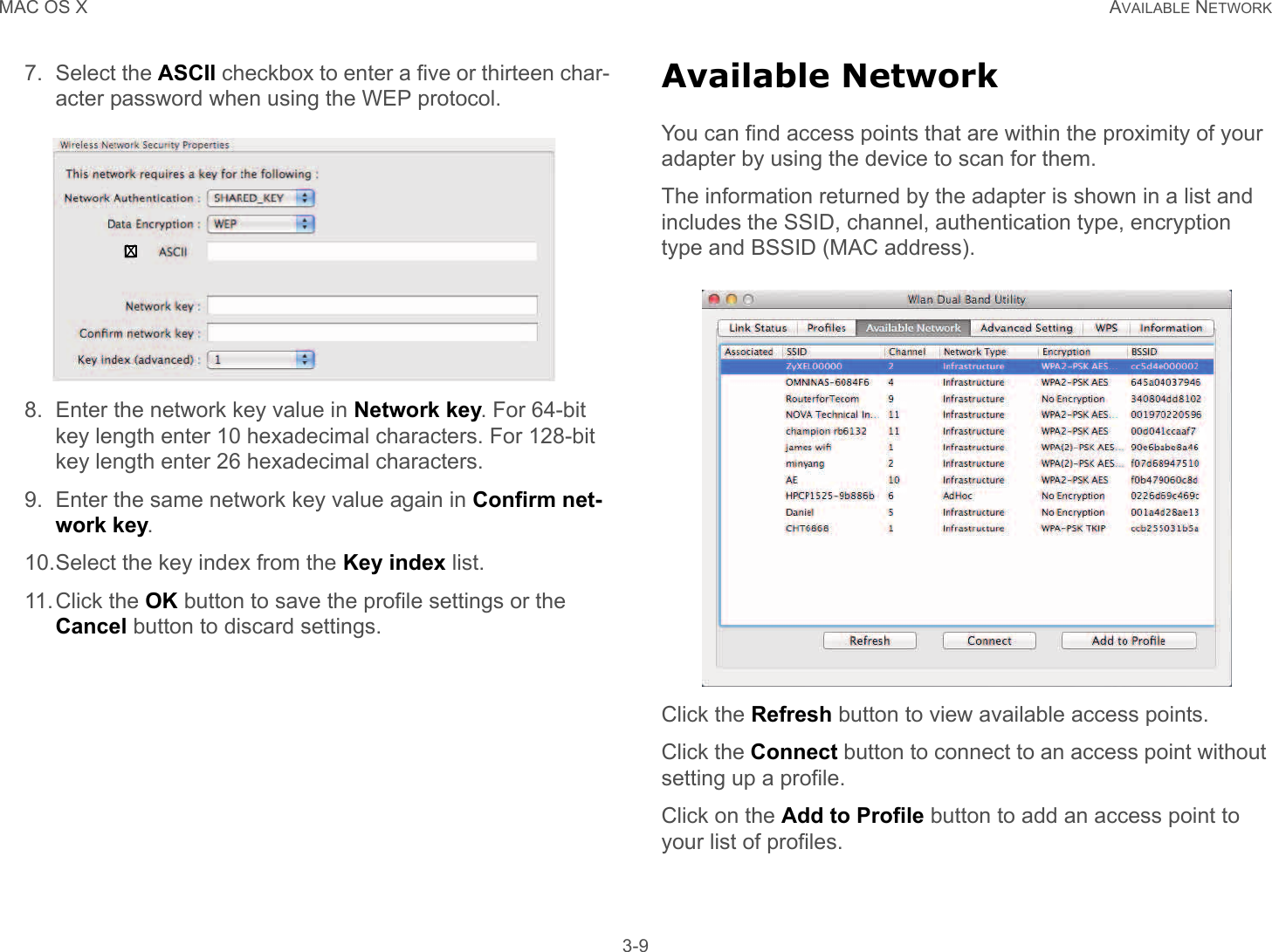Open the Data Encryption WEP dropdown
This screenshot has width=1272, height=952.
coord(261,224)
